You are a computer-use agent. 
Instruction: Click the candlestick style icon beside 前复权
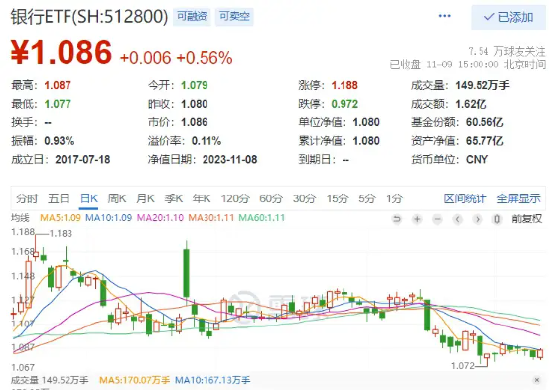point(497,219)
